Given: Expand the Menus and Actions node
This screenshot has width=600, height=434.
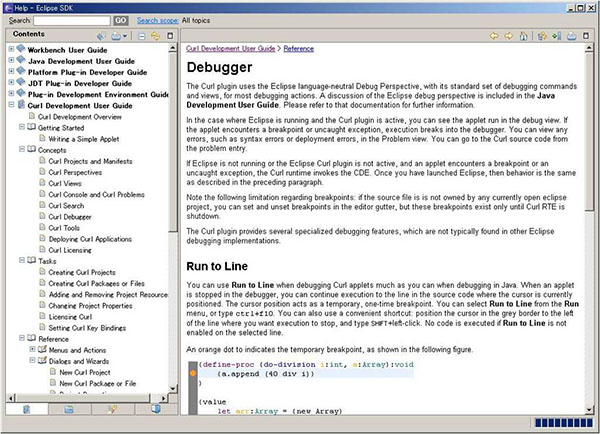Looking at the screenshot, I should 33,349.
